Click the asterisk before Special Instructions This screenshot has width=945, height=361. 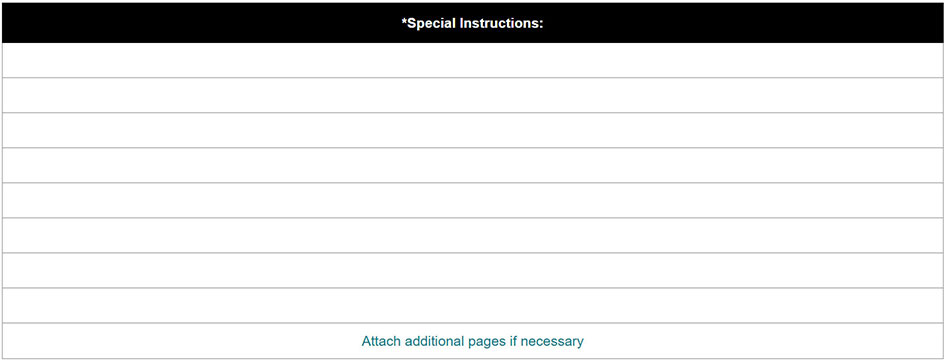point(404,22)
